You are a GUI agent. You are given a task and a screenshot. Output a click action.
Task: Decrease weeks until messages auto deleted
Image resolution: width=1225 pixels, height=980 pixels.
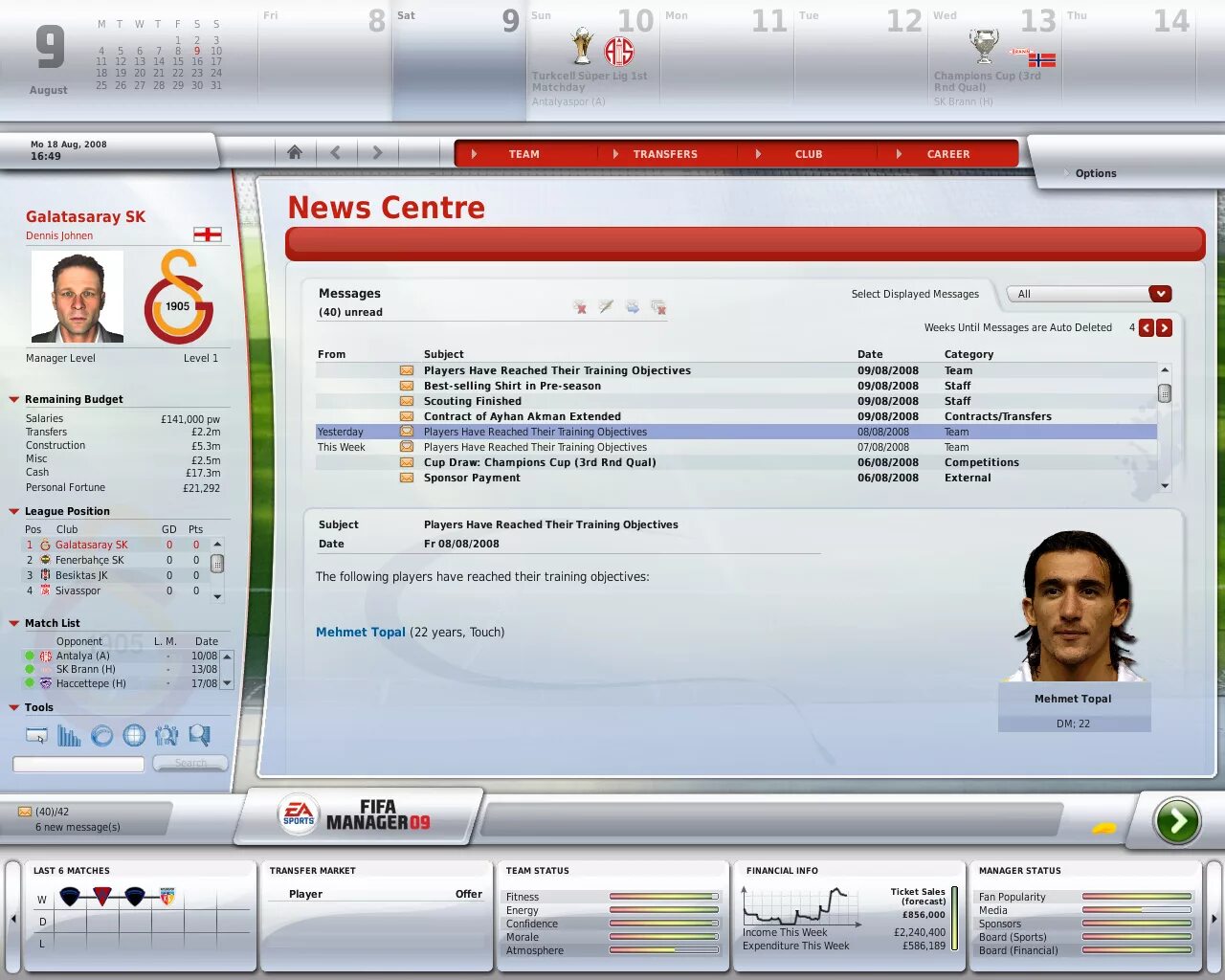[x=1147, y=327]
